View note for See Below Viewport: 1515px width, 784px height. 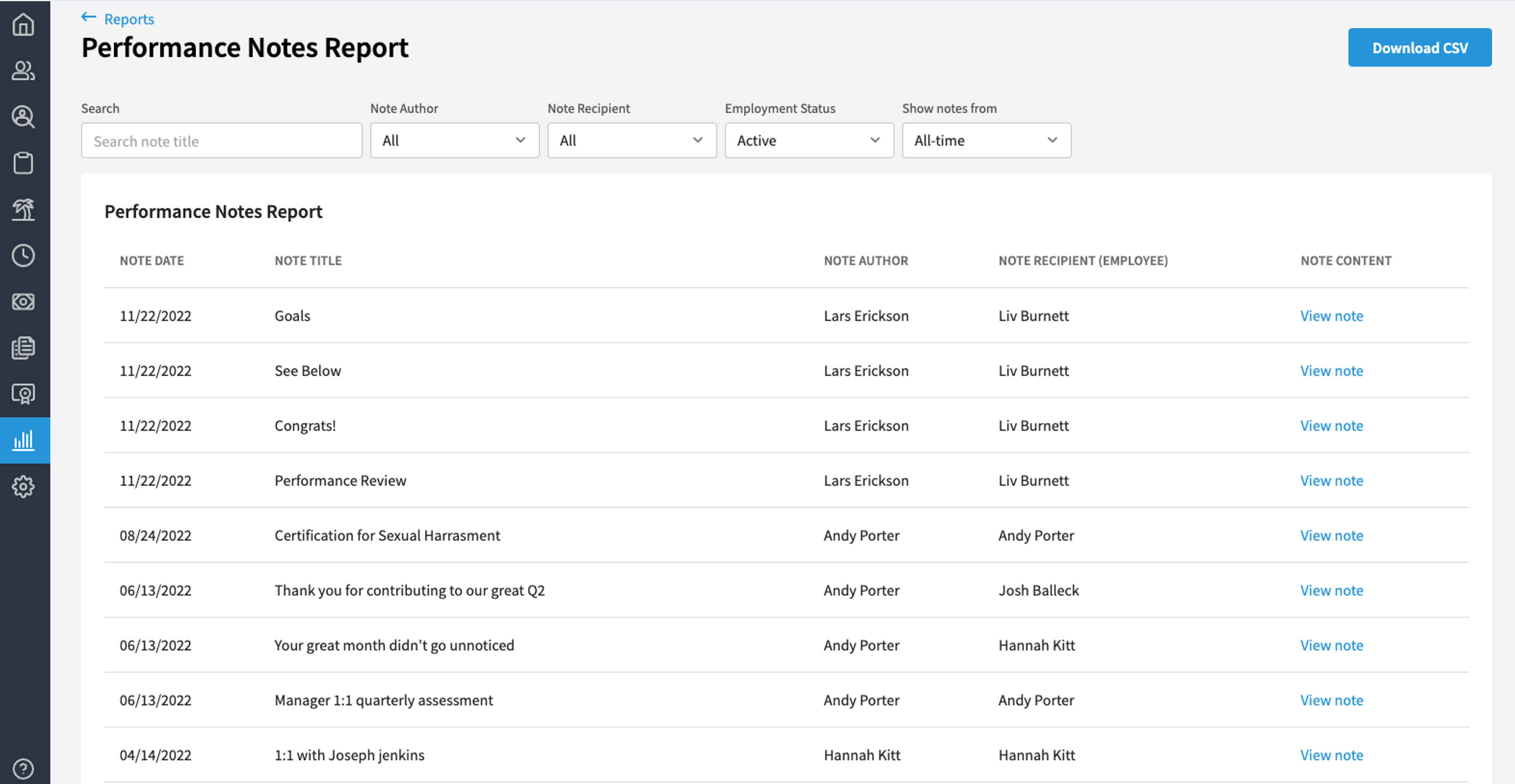(x=1332, y=371)
